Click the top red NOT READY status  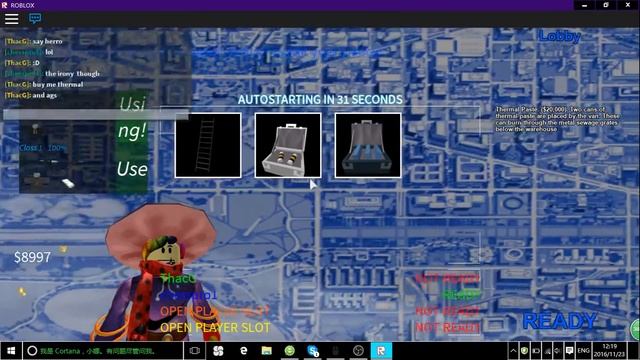coord(447,279)
